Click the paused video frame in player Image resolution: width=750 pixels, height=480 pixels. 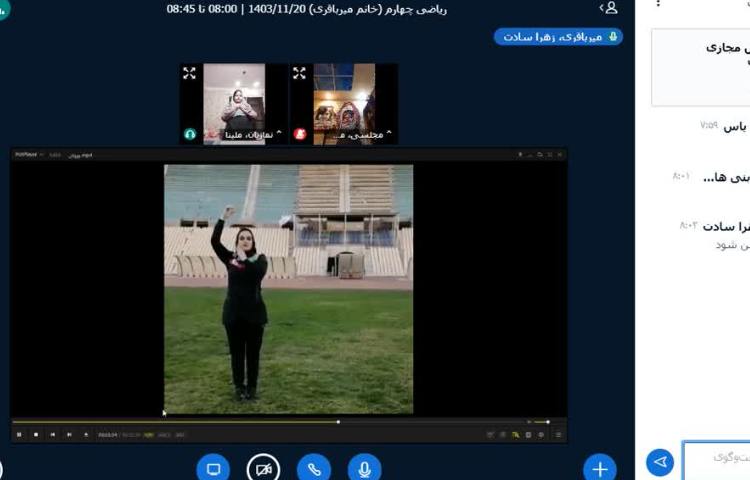(288, 289)
